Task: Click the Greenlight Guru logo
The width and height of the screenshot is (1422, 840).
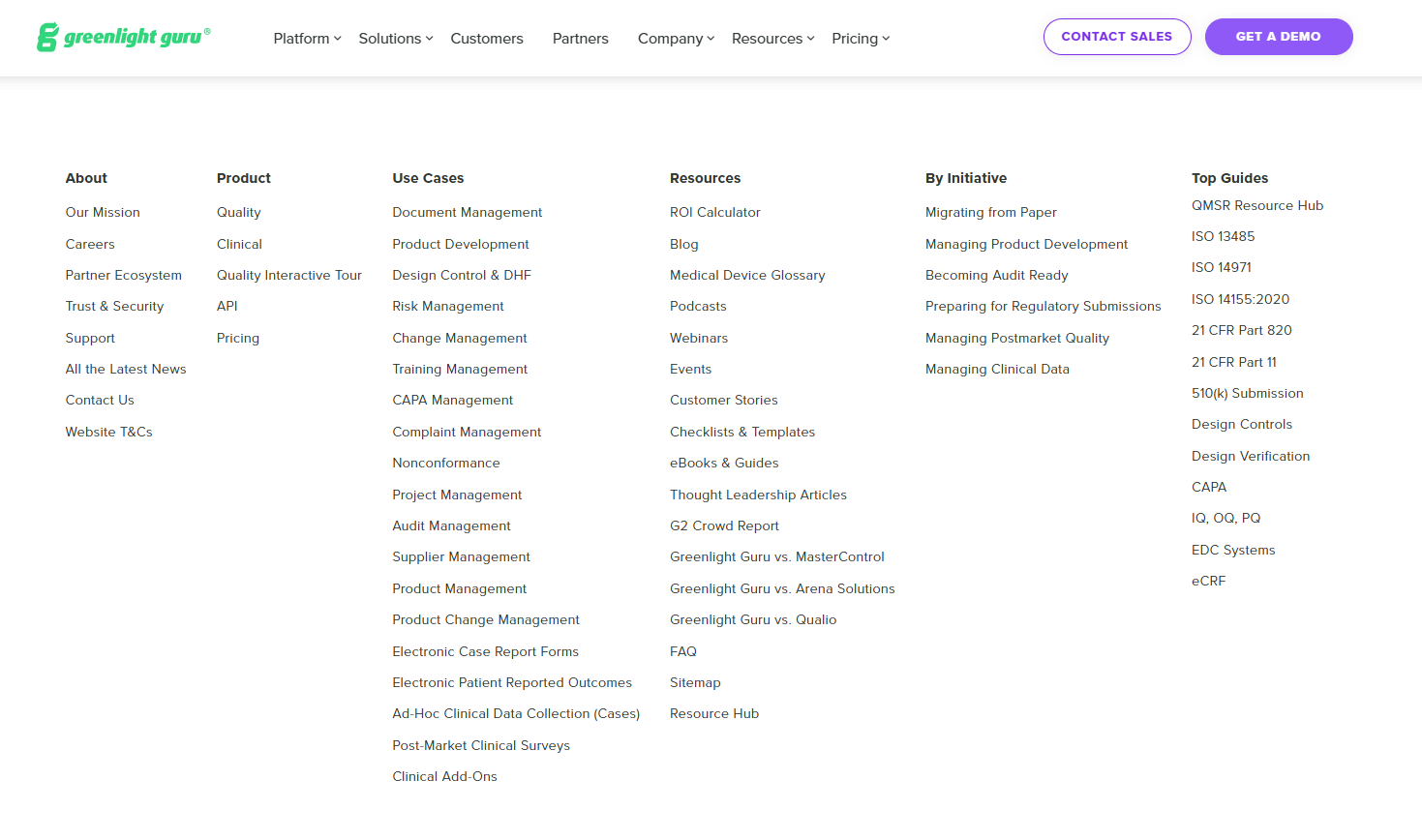Action: [x=123, y=37]
